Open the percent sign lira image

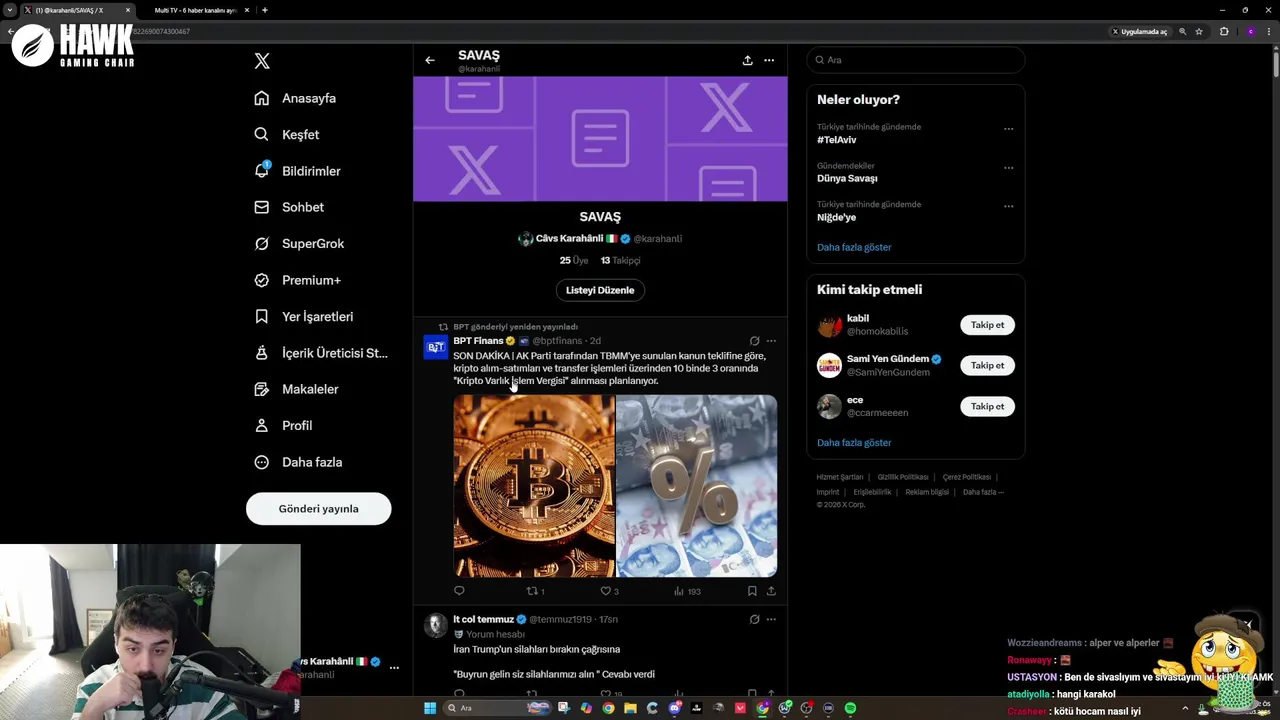point(697,486)
